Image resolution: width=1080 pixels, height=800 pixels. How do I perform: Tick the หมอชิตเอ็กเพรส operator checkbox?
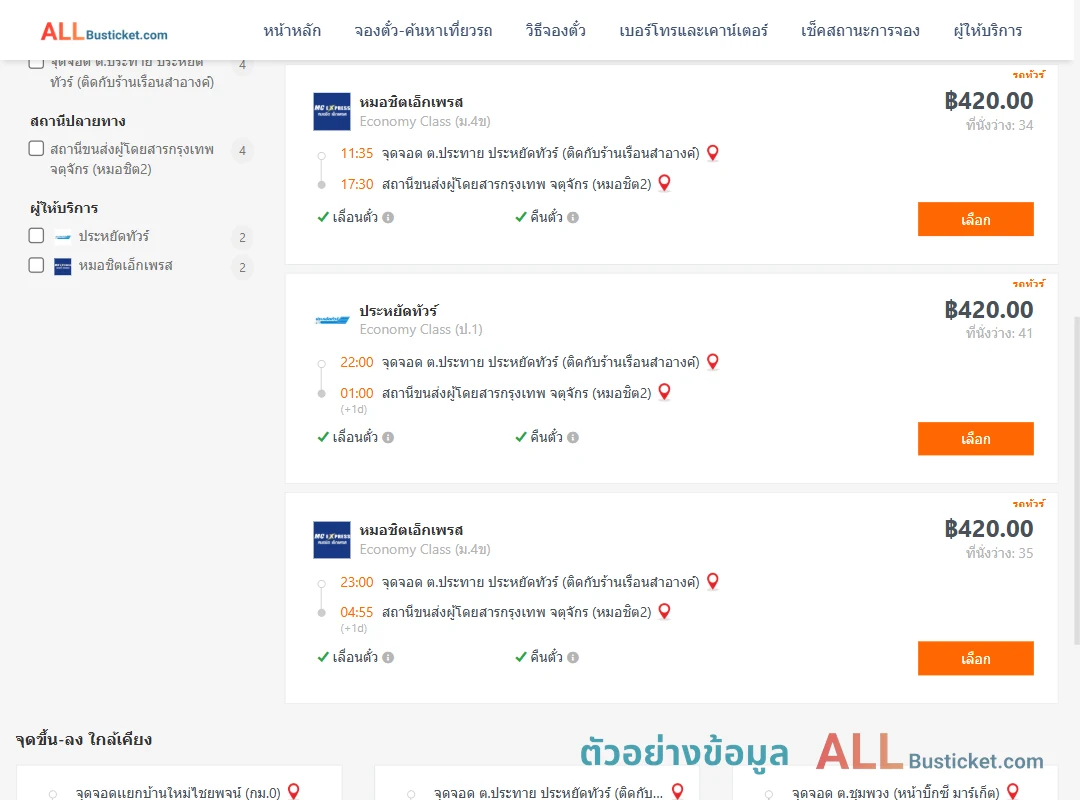pos(37,265)
